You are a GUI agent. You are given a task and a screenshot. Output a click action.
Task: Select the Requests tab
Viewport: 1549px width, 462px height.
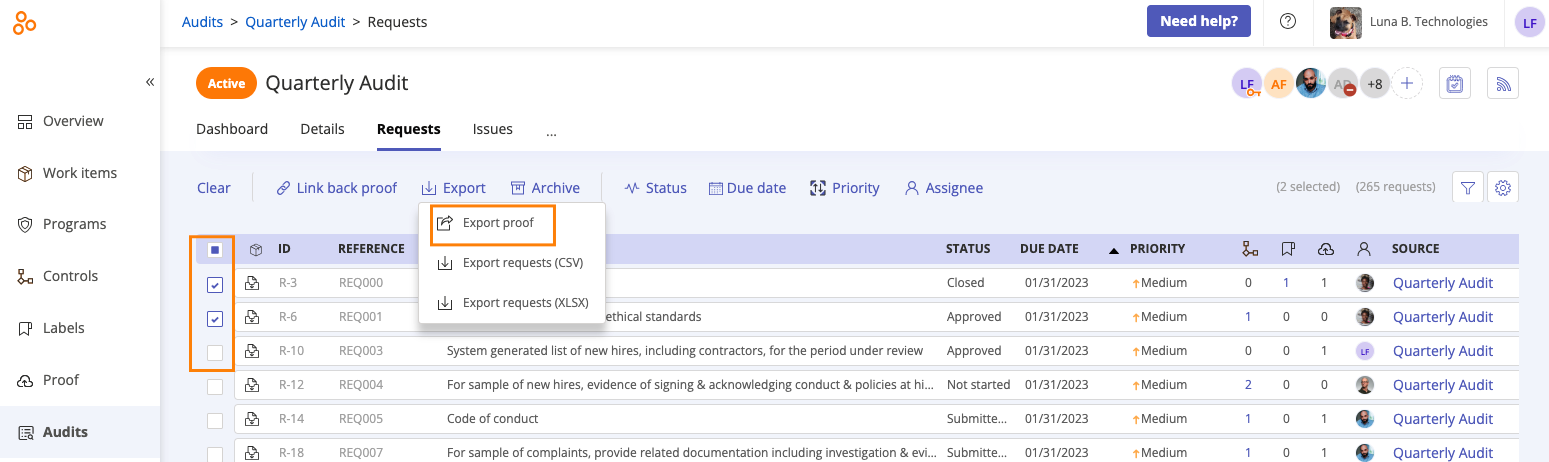pos(409,129)
